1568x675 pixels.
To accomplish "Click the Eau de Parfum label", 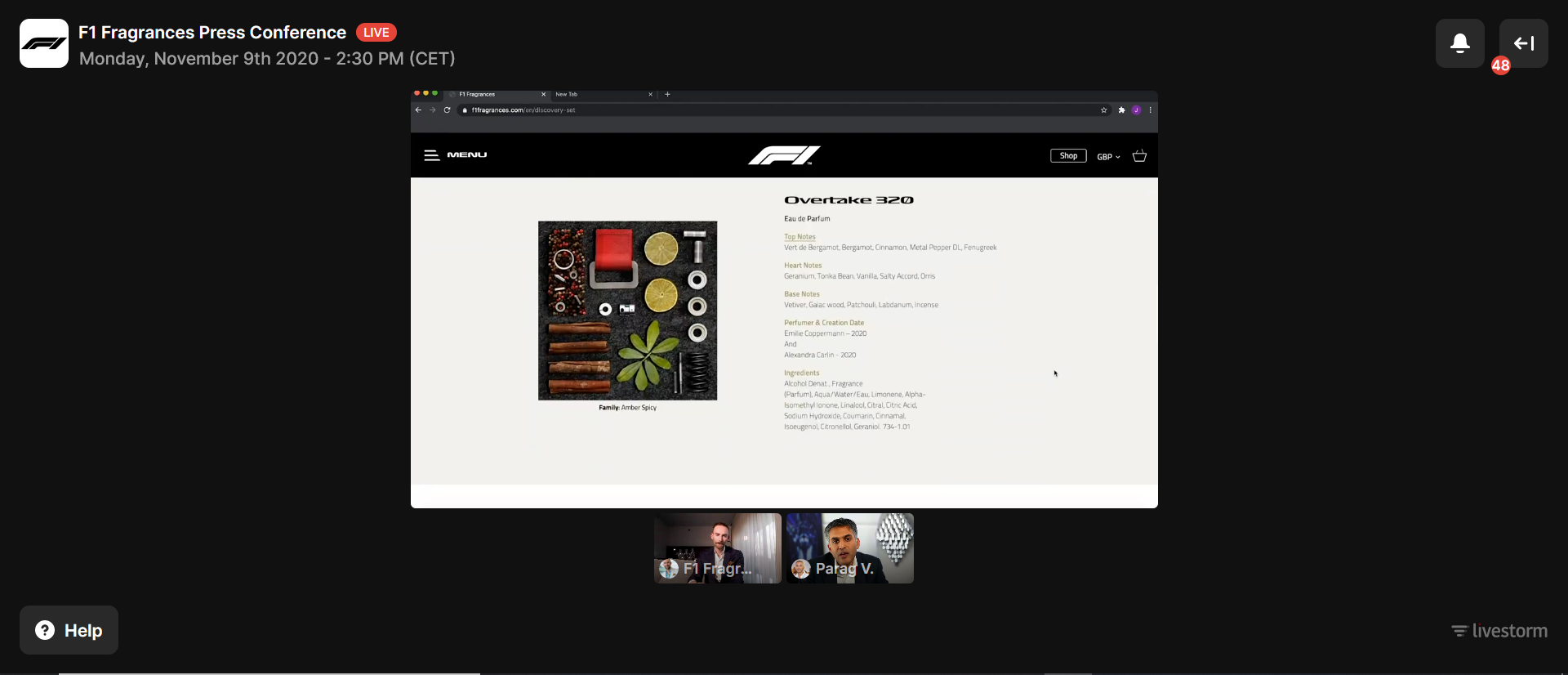I will 807,219.
